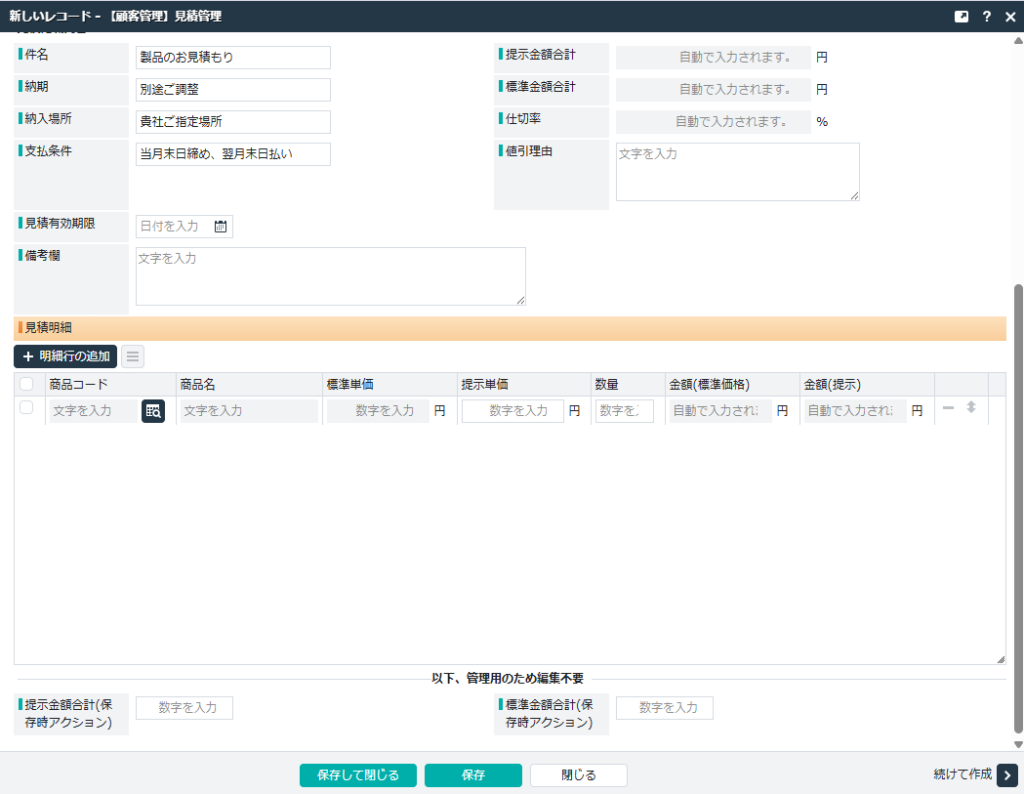Open the product code lookup picker
The height and width of the screenshot is (794, 1024).
tap(153, 410)
